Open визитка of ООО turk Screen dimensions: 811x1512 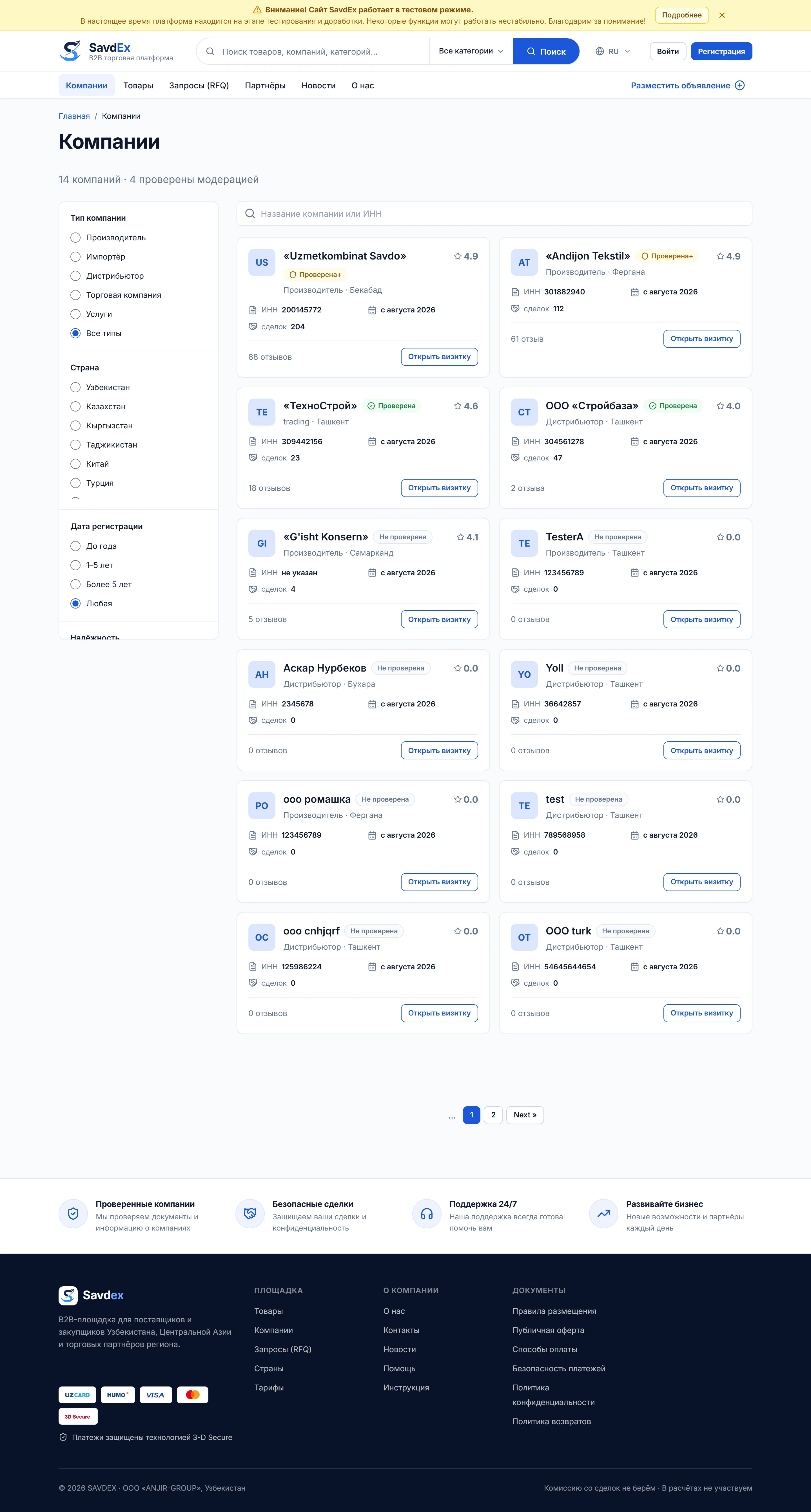coord(702,1013)
